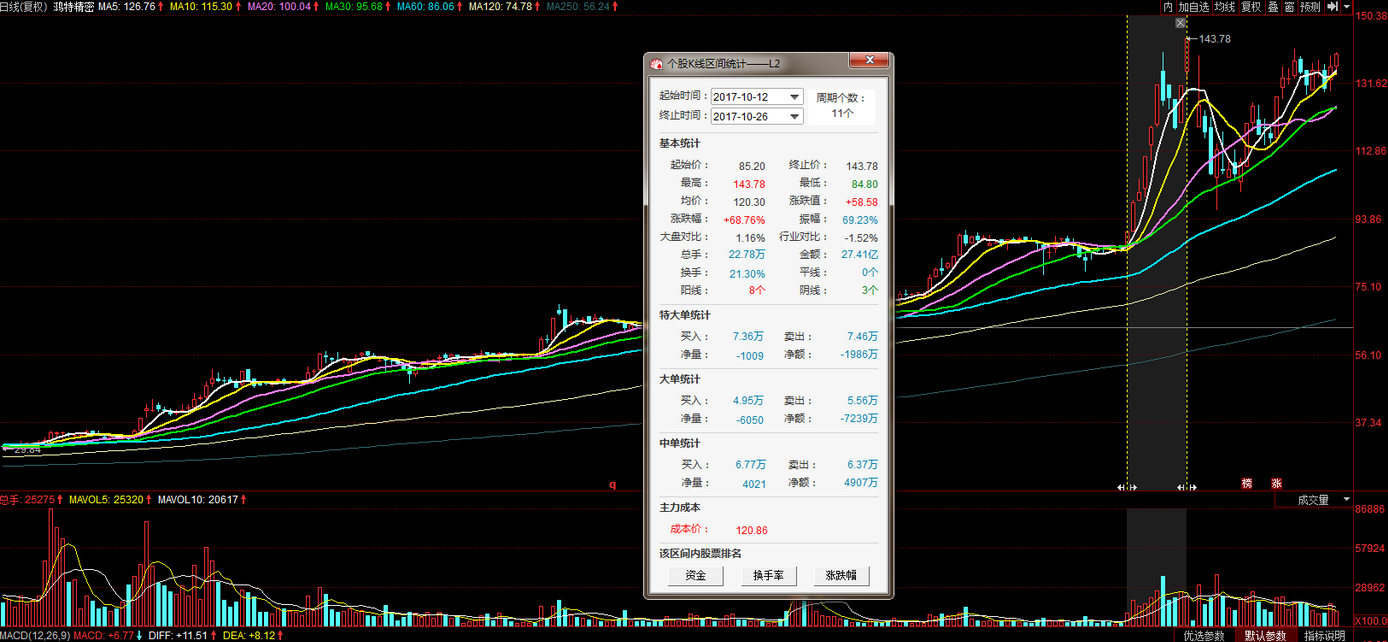Click the 叠 overlay toolbar icon
1388x642 pixels.
pyautogui.click(x=1273, y=7)
